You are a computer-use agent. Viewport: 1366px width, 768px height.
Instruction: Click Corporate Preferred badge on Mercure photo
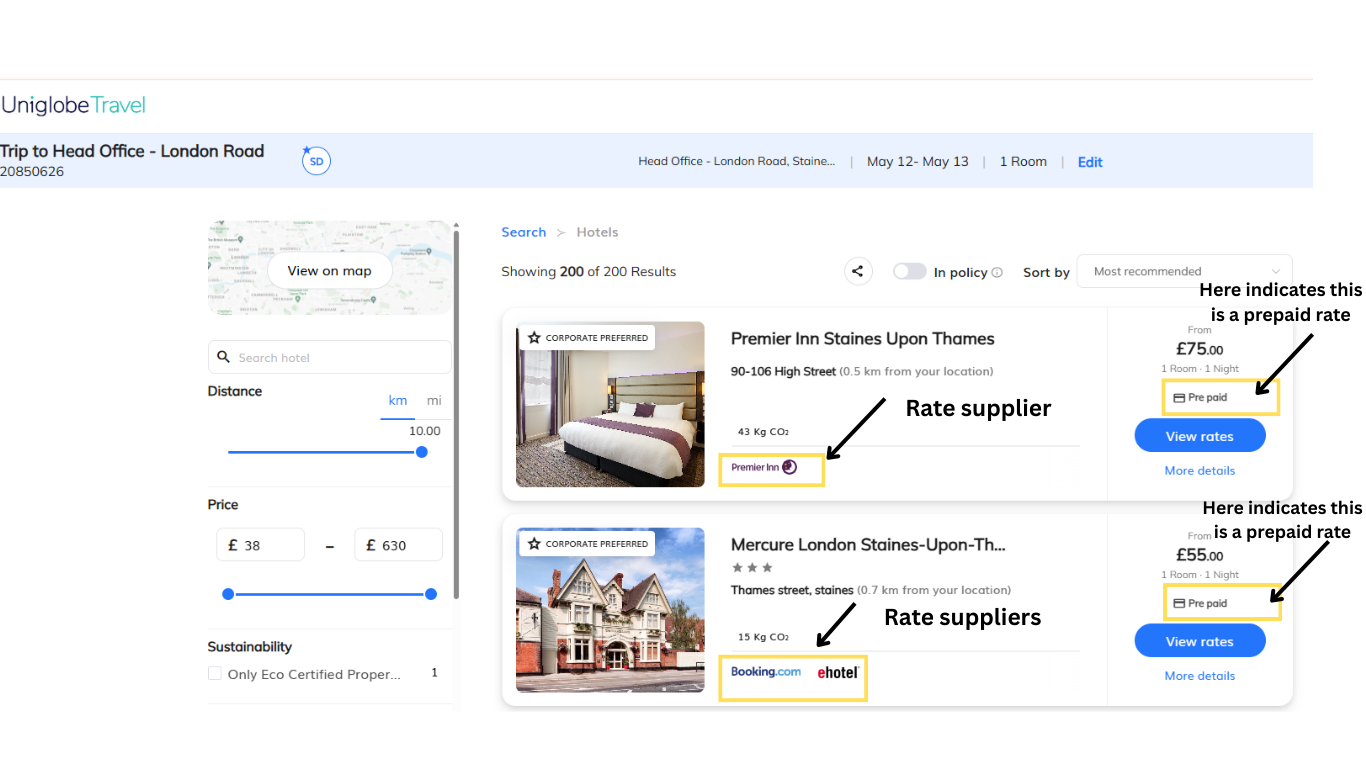coord(588,544)
